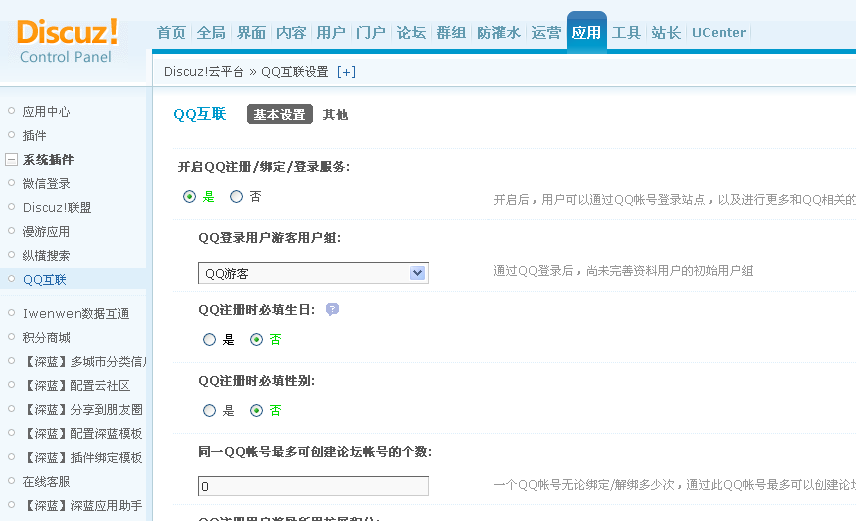Open the 基本设置 tab

tap(280, 115)
